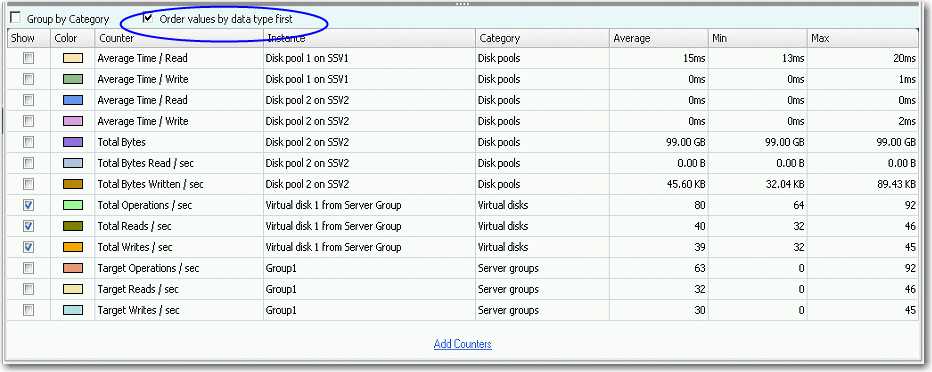Uncheck Order values by data type first

pyautogui.click(x=148, y=18)
